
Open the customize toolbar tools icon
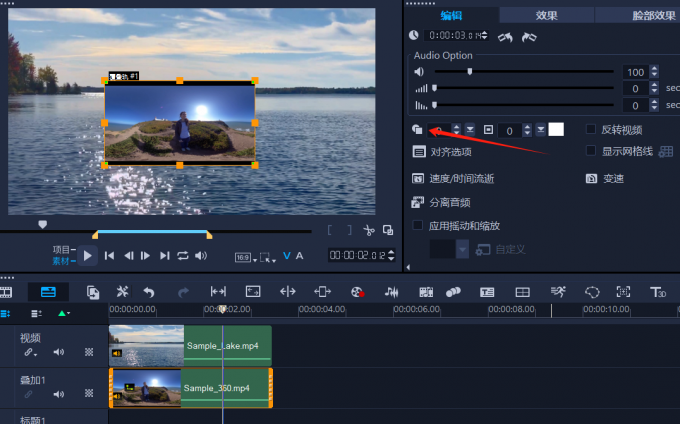122,292
